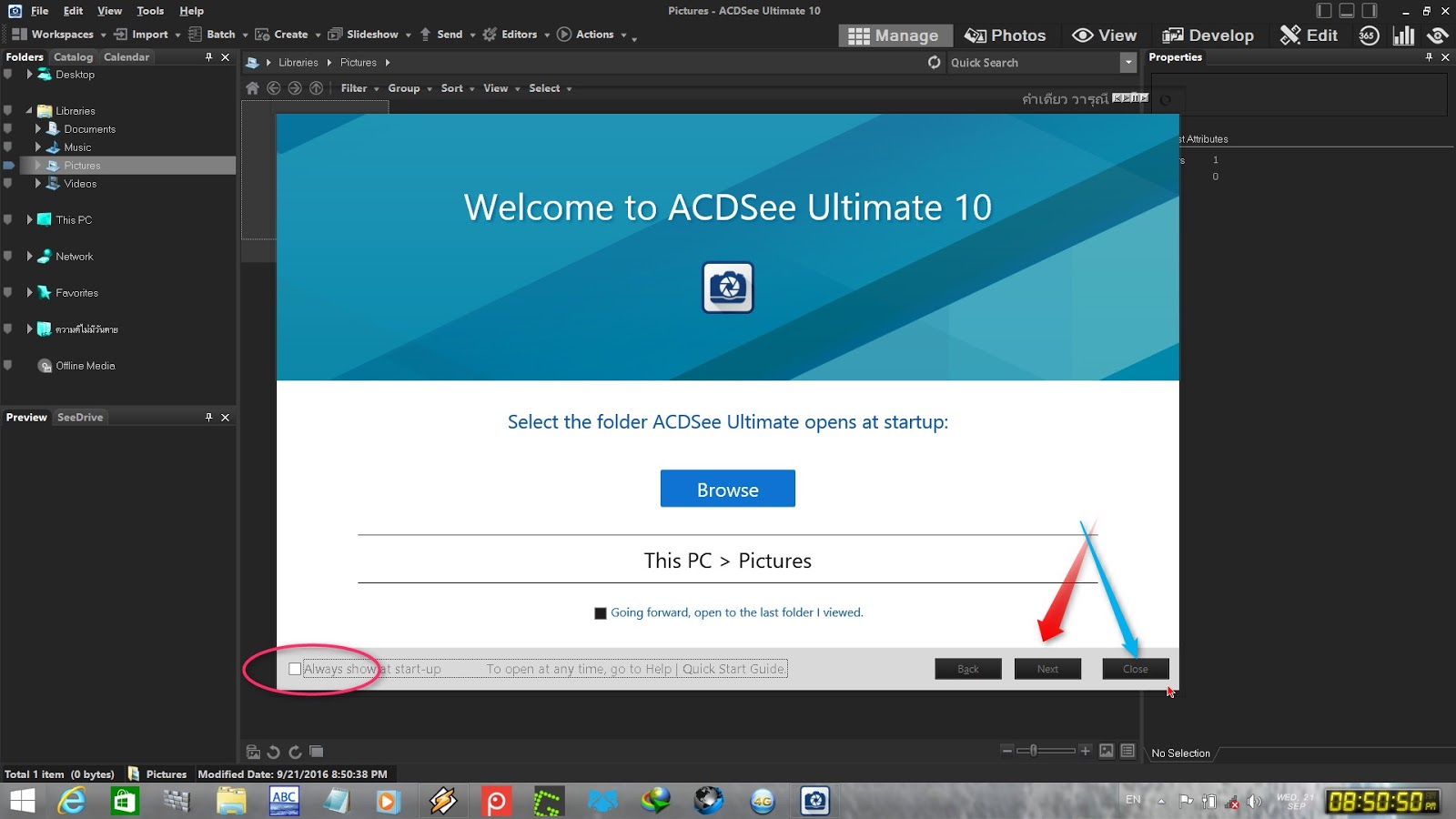Expand the This PC tree node

click(29, 220)
